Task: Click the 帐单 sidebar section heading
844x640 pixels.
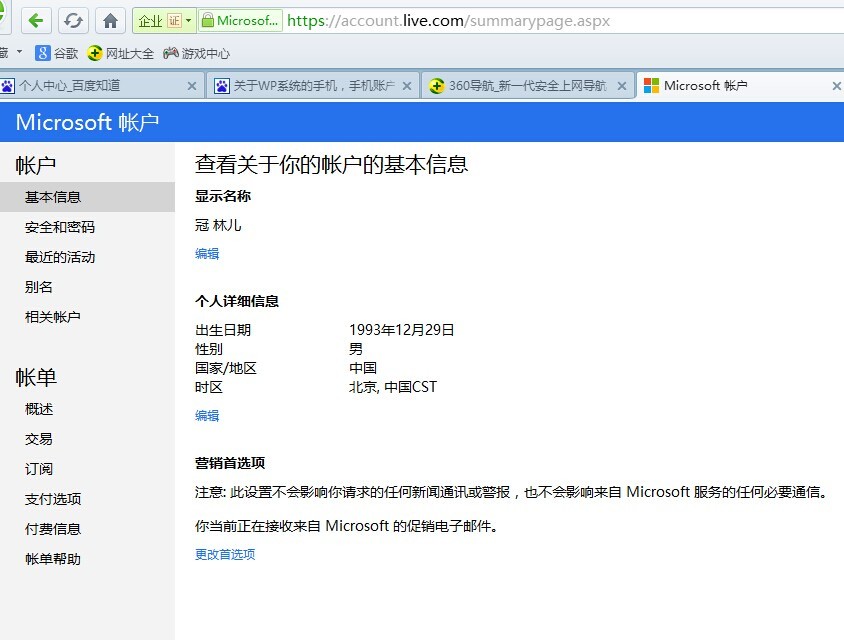Action: (x=36, y=377)
